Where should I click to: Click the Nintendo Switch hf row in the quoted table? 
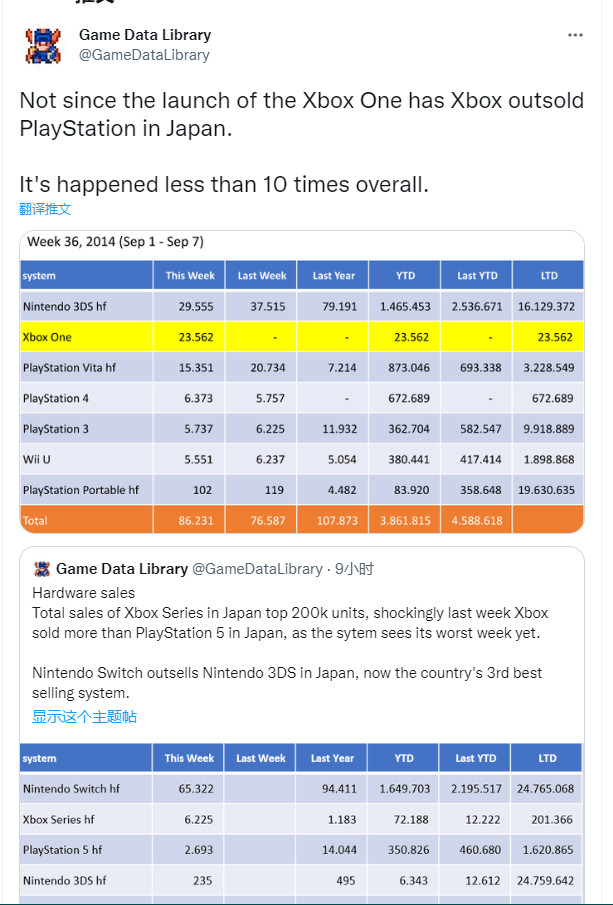click(x=302, y=789)
